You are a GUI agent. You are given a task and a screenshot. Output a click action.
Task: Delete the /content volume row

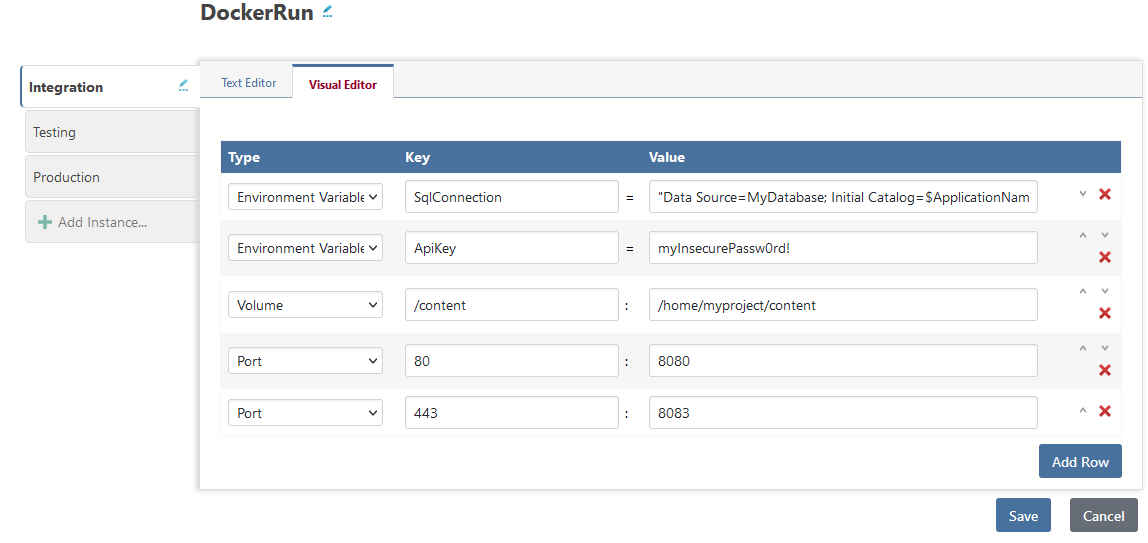point(1105,313)
